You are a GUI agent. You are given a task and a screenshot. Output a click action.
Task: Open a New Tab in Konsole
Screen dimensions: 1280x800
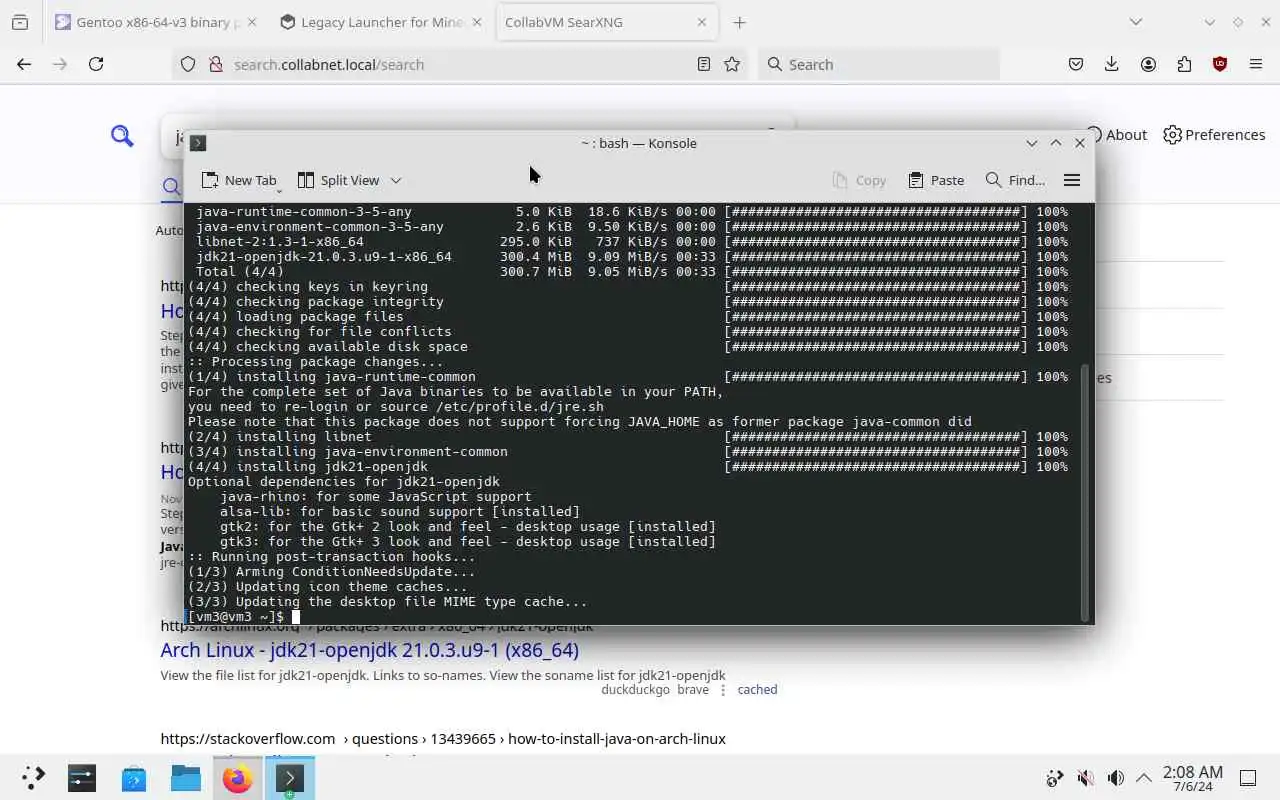tap(238, 180)
